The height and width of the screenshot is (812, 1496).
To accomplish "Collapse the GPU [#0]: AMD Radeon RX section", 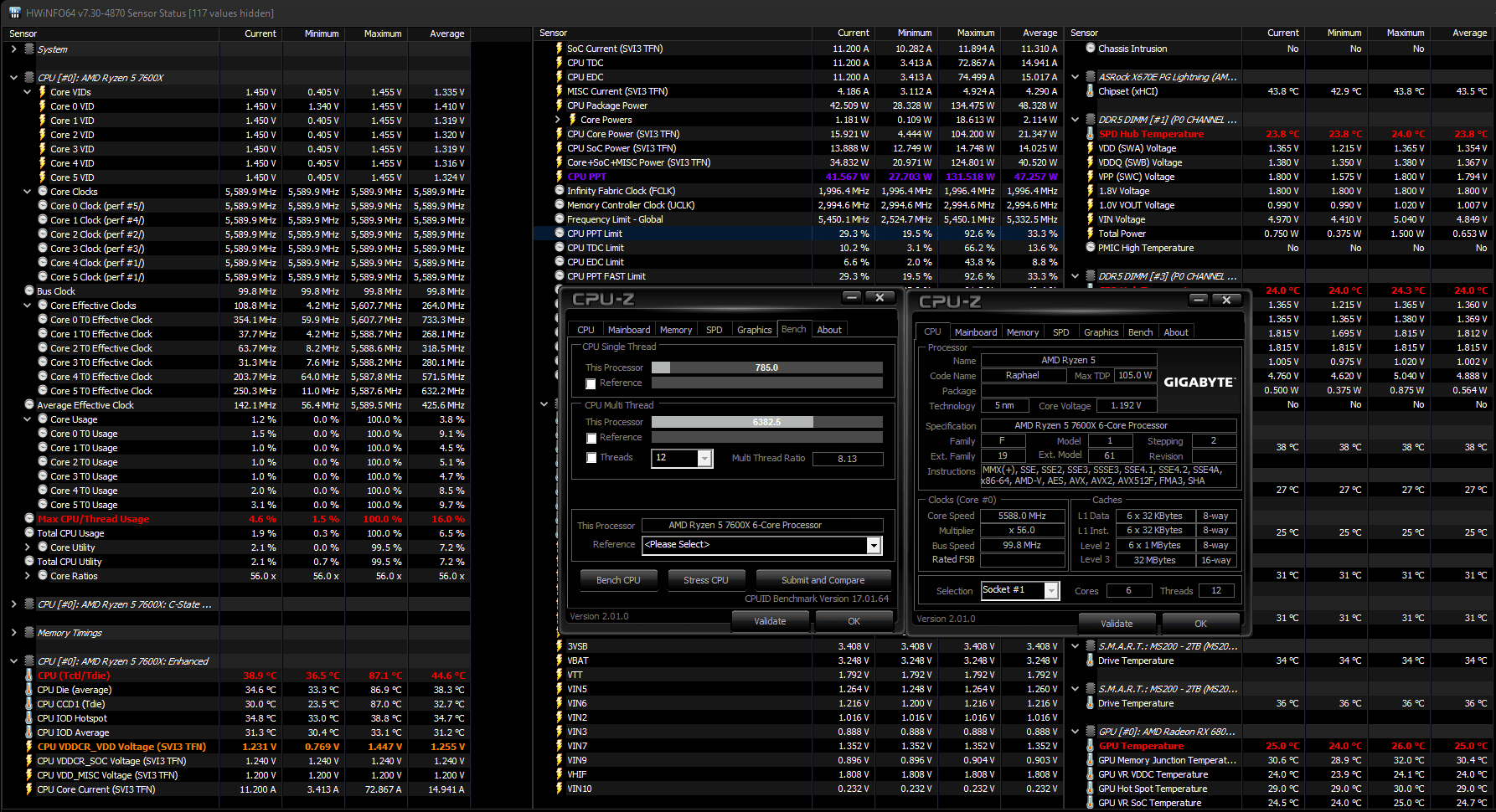I will tap(1076, 732).
